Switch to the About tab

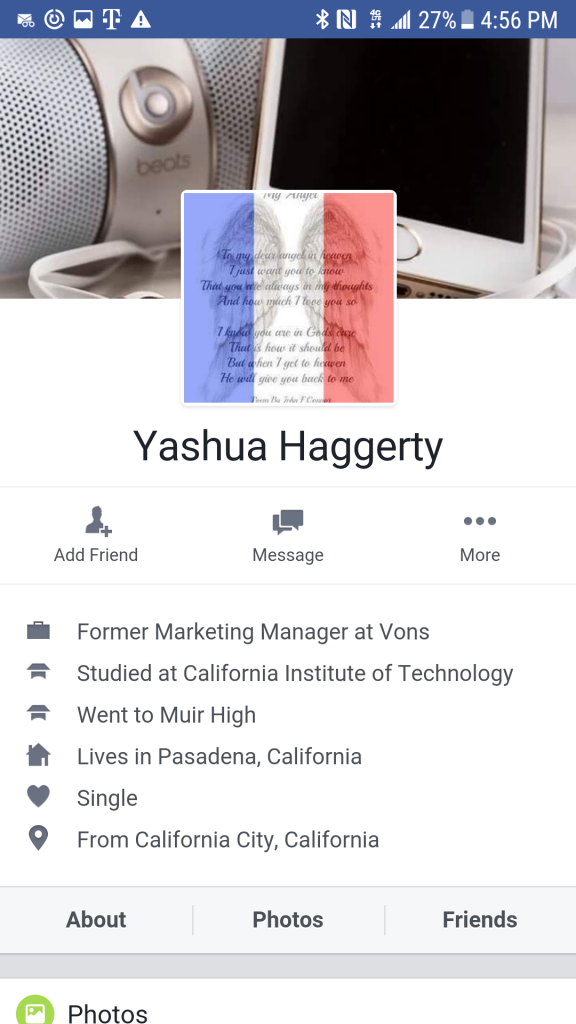pyautogui.click(x=96, y=920)
